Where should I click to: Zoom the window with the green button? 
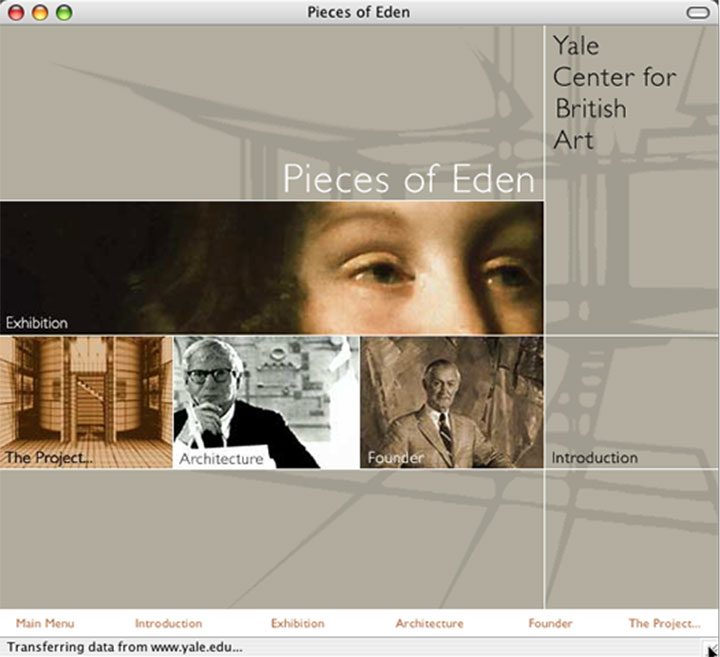point(64,12)
